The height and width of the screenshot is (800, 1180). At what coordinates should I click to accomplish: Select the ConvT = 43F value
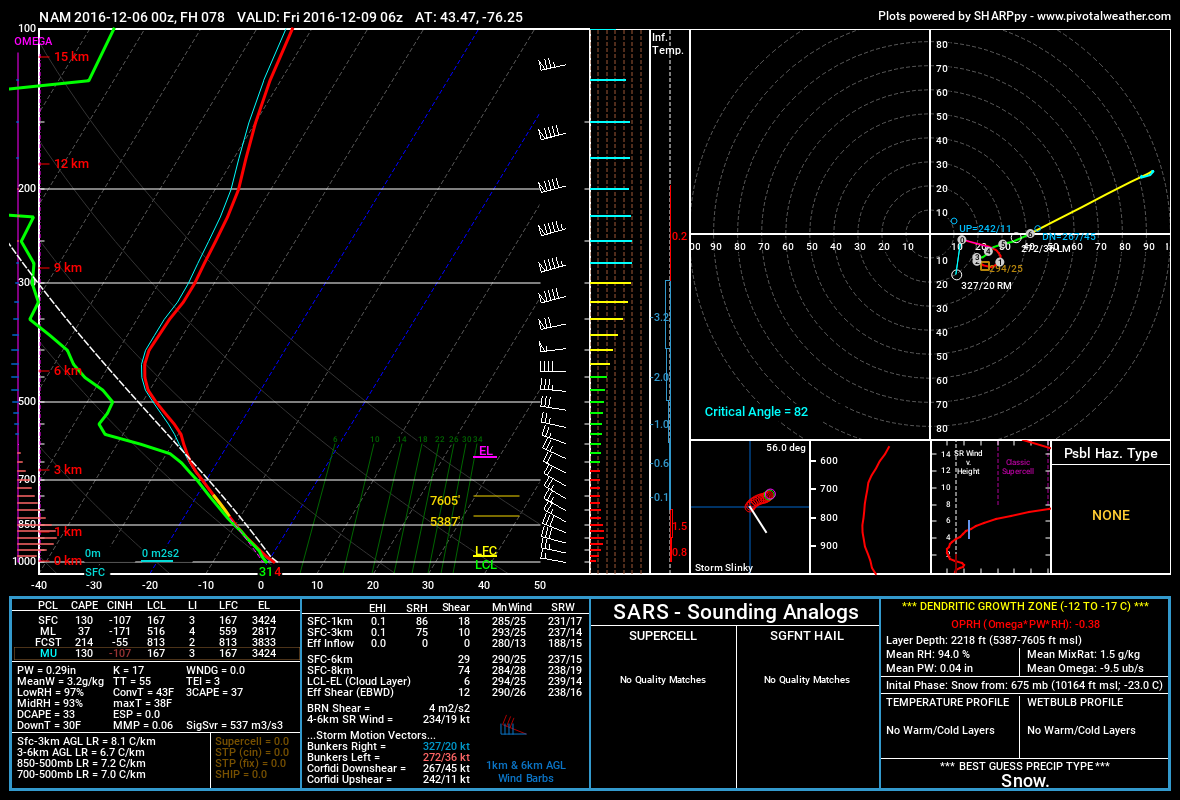143,692
